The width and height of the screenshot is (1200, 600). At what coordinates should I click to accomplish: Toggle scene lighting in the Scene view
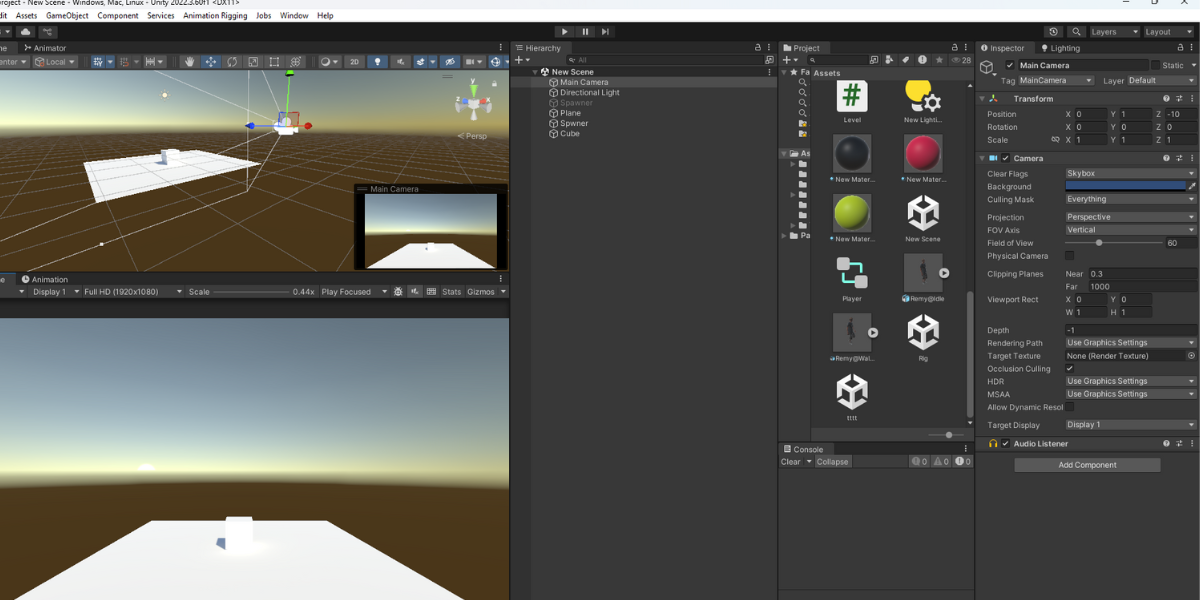379,62
